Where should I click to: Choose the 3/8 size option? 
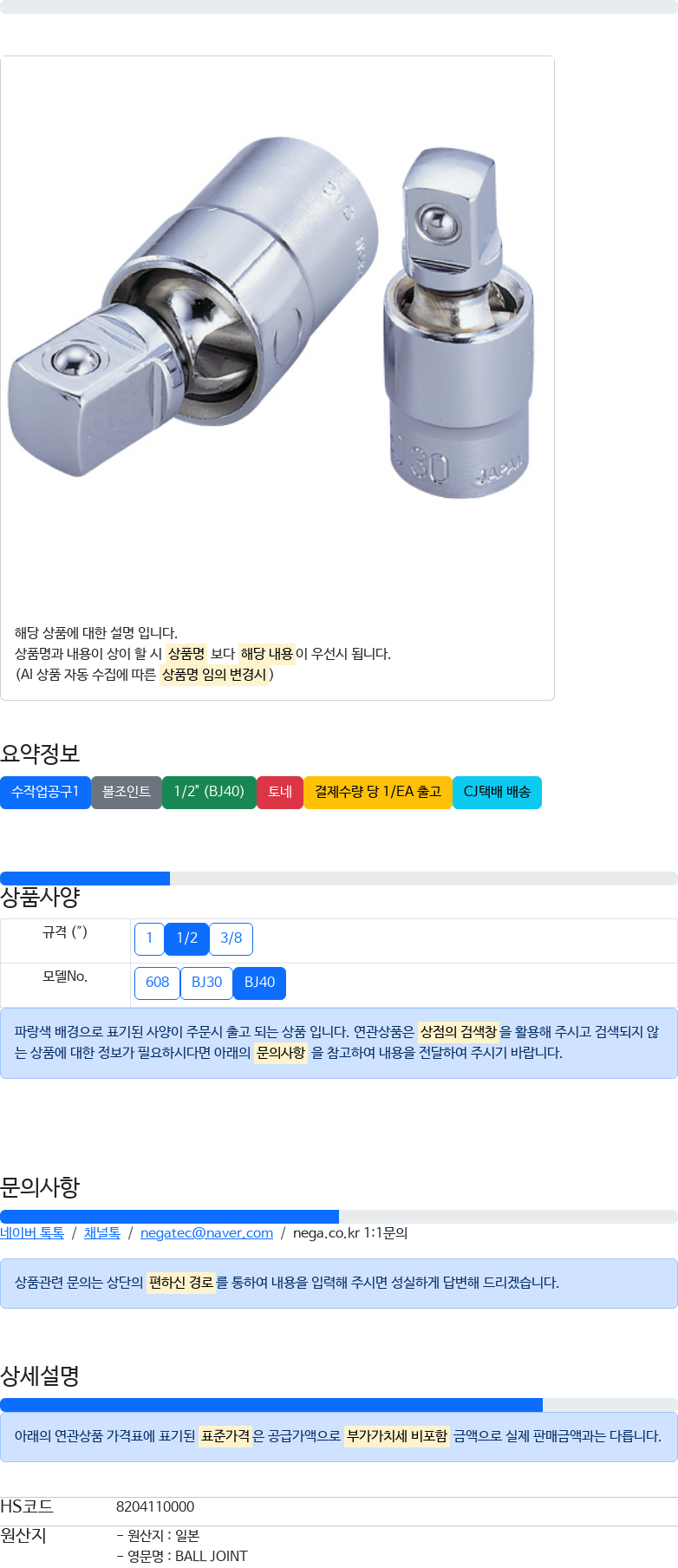[x=231, y=939]
